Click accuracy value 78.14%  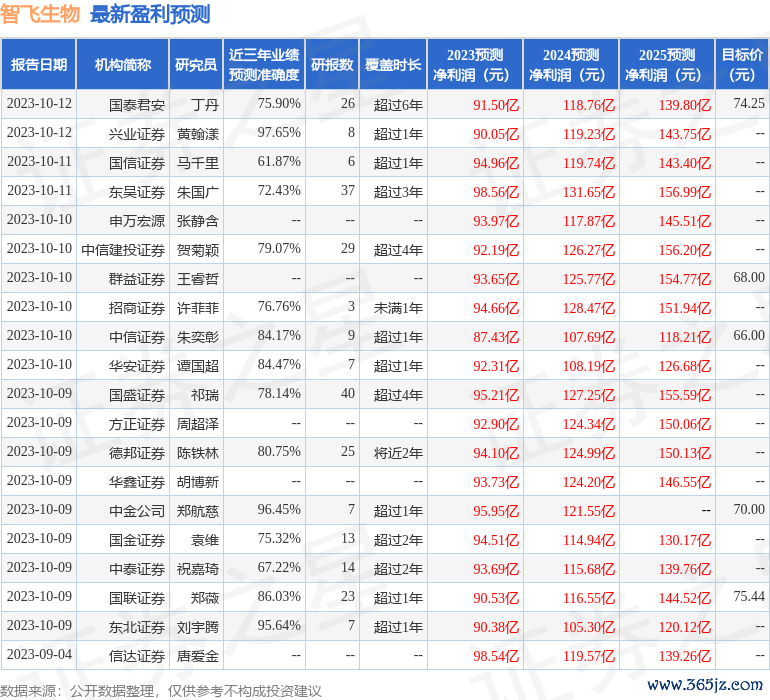(x=279, y=393)
